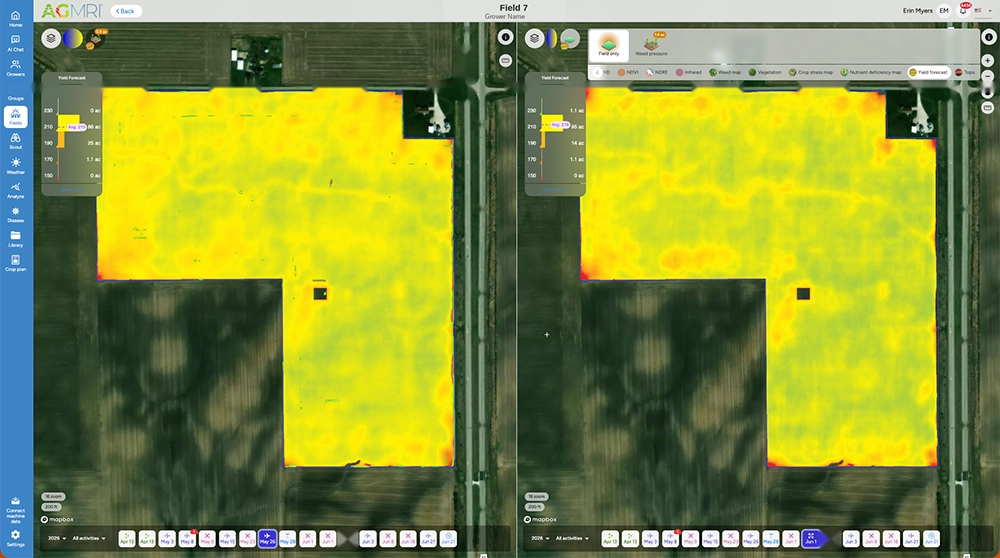Open the Scout section
The width and height of the screenshot is (1000, 558).
[x=15, y=141]
